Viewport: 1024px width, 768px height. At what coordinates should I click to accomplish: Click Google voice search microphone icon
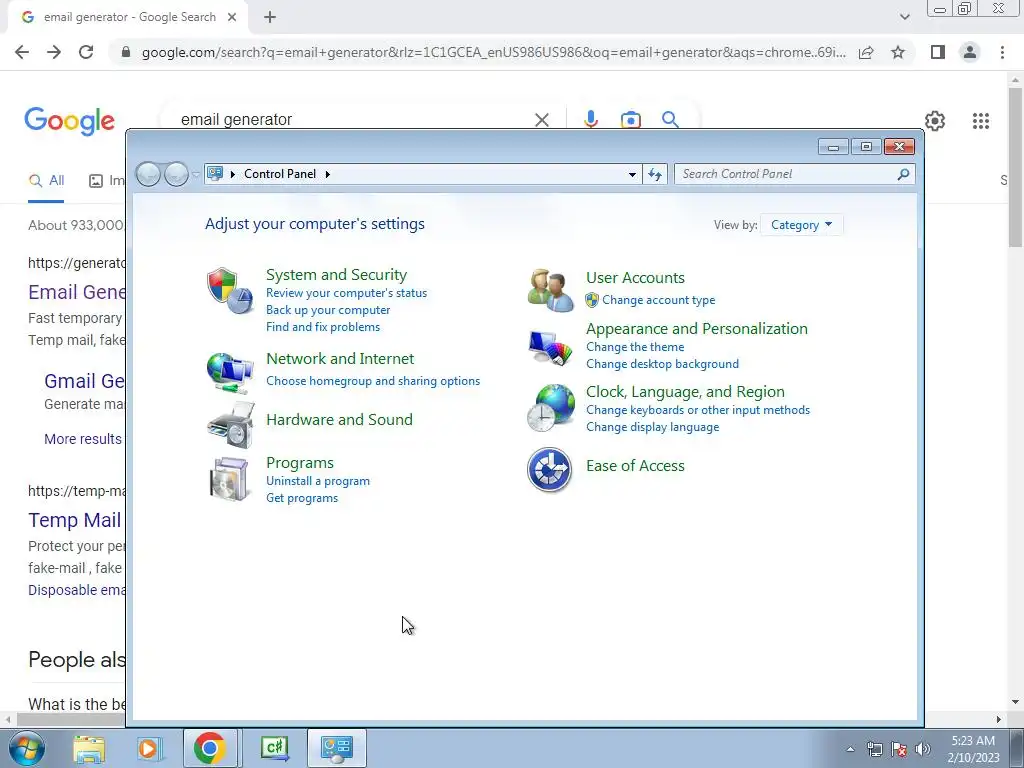590,120
